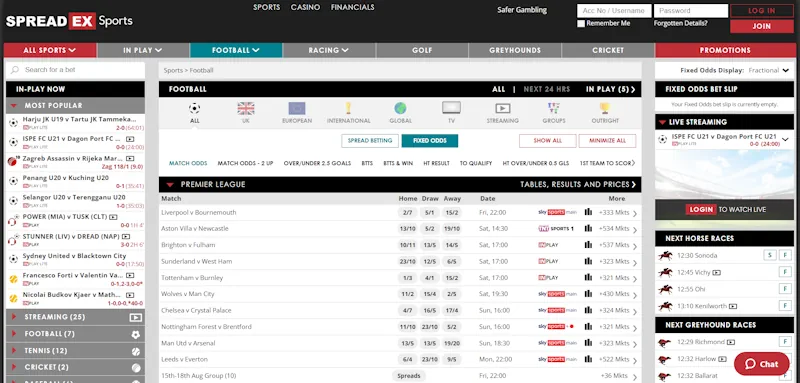Image resolution: width=800 pixels, height=383 pixels.
Task: Open the TV screen category icon
Action: (452, 108)
